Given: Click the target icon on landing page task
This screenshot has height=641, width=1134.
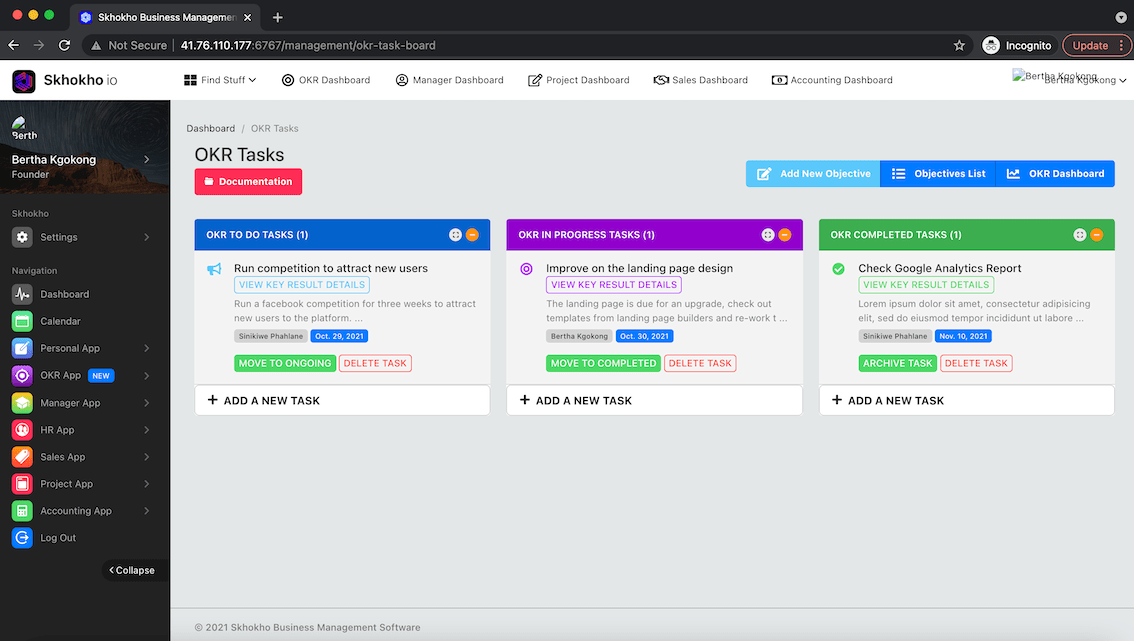Looking at the screenshot, I should coord(526,269).
